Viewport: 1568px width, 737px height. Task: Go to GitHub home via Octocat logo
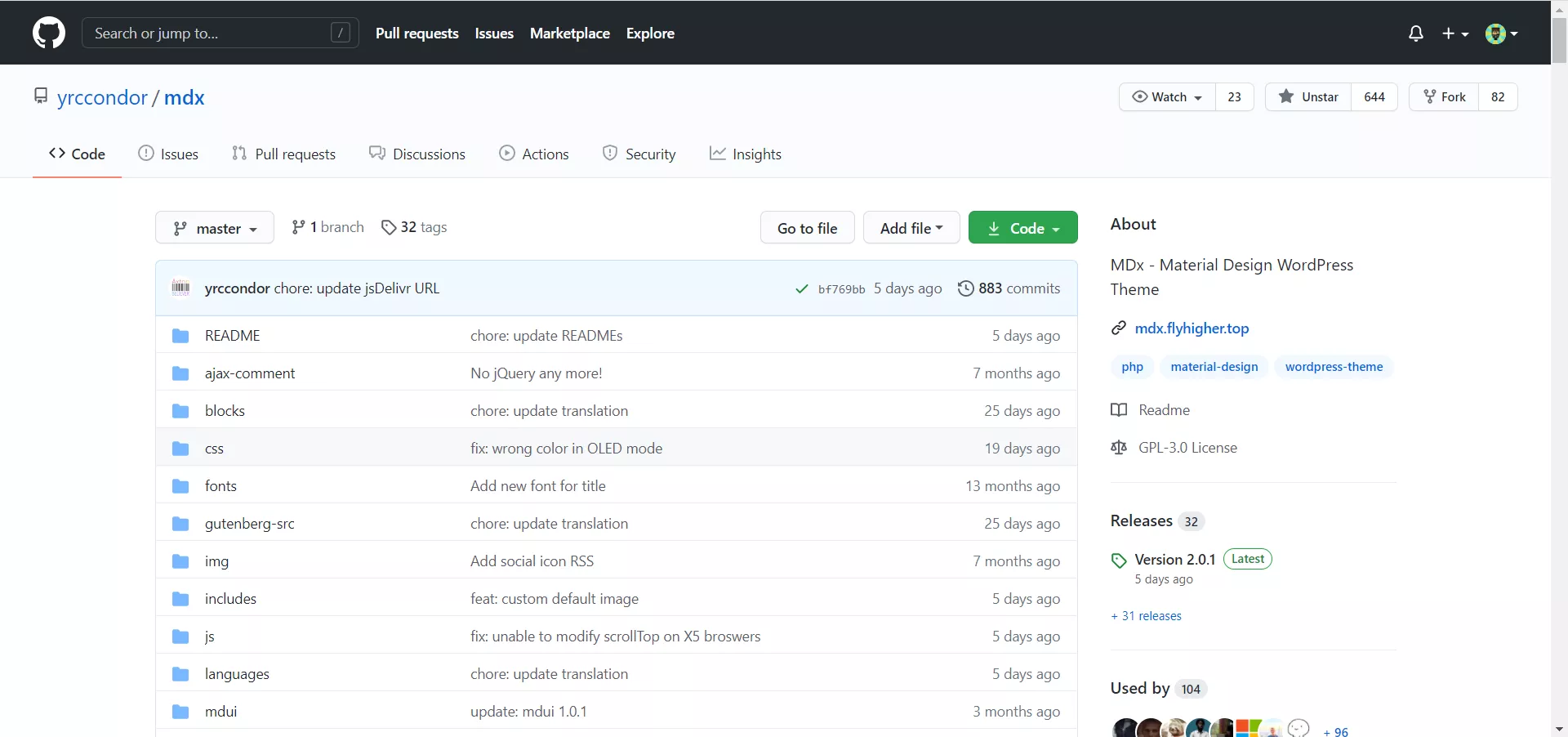tap(49, 33)
